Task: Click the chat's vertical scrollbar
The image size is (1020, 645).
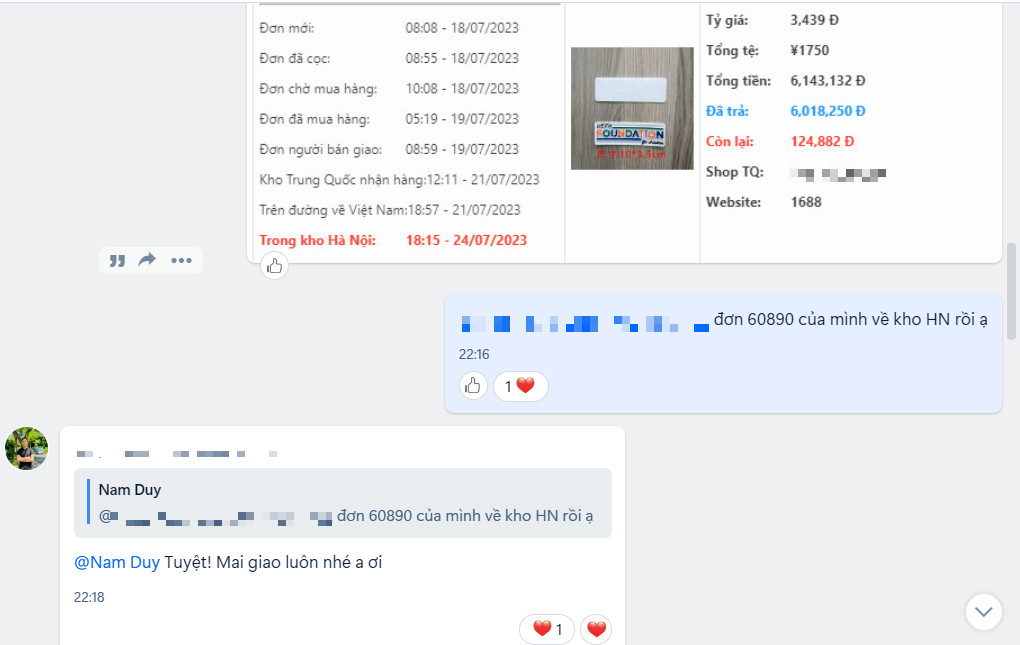Action: point(1012,290)
